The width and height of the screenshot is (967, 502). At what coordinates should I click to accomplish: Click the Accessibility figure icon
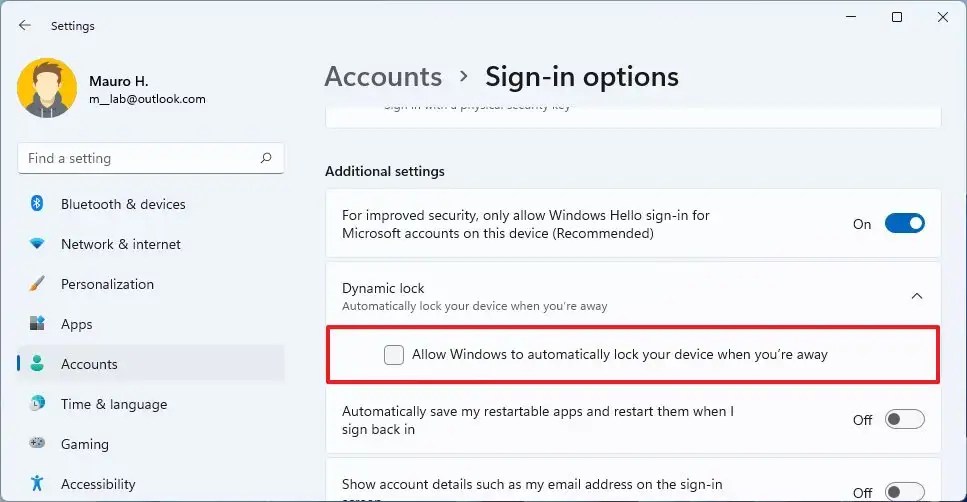[37, 483]
